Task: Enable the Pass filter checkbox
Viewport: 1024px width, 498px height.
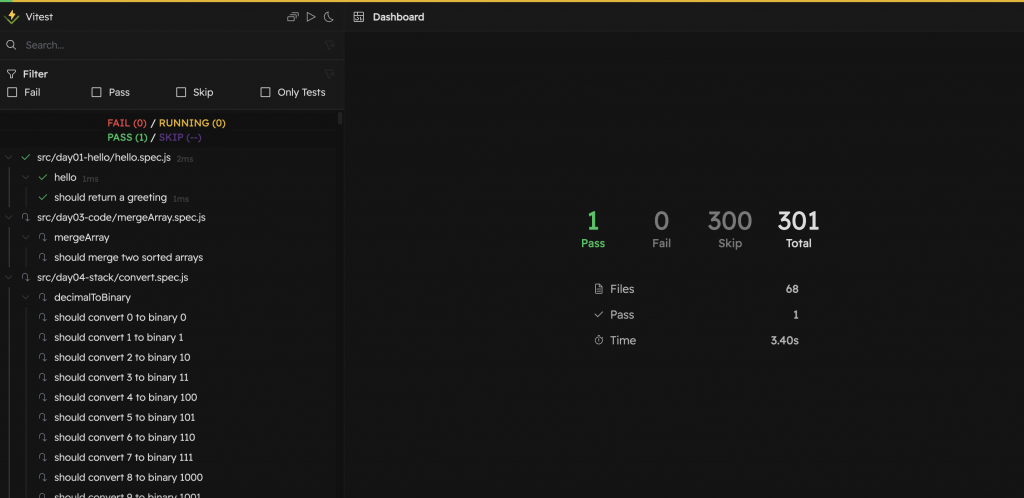Action: pos(97,92)
